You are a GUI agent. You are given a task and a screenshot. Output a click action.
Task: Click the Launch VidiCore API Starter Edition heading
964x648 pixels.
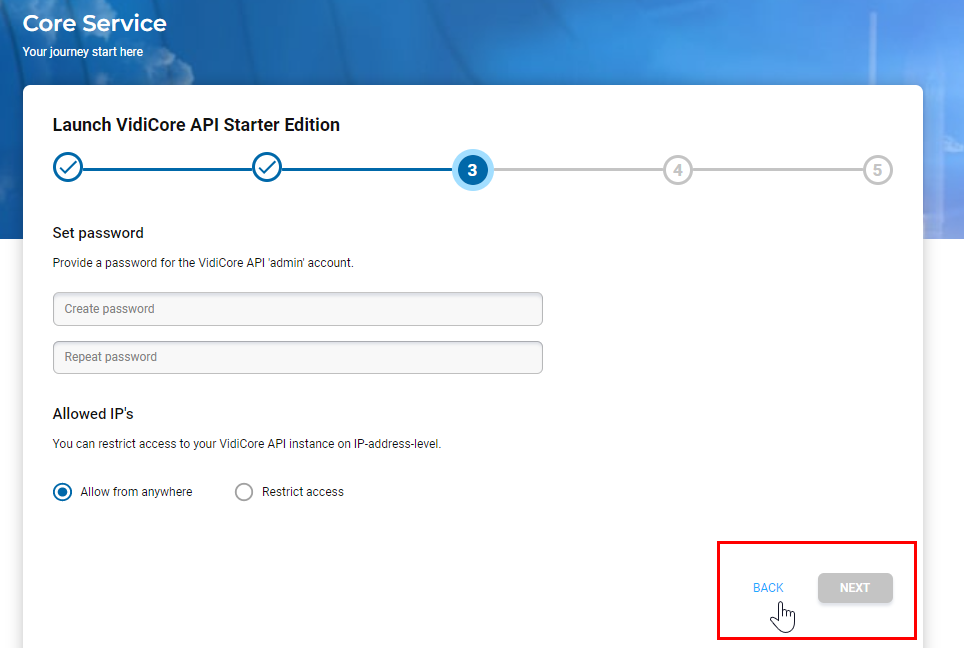196,125
